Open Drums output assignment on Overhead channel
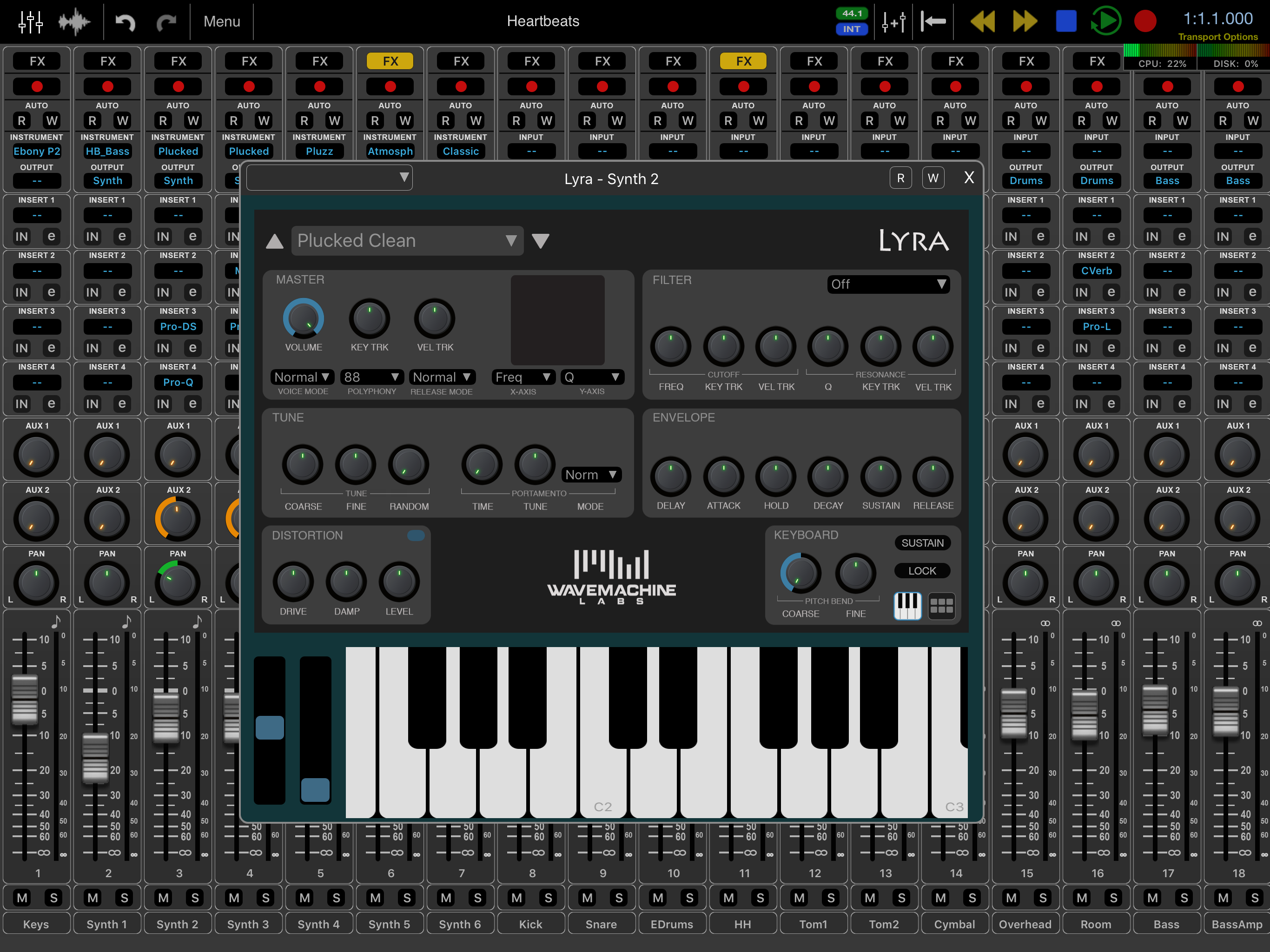This screenshot has height=952, width=1270. (1026, 181)
